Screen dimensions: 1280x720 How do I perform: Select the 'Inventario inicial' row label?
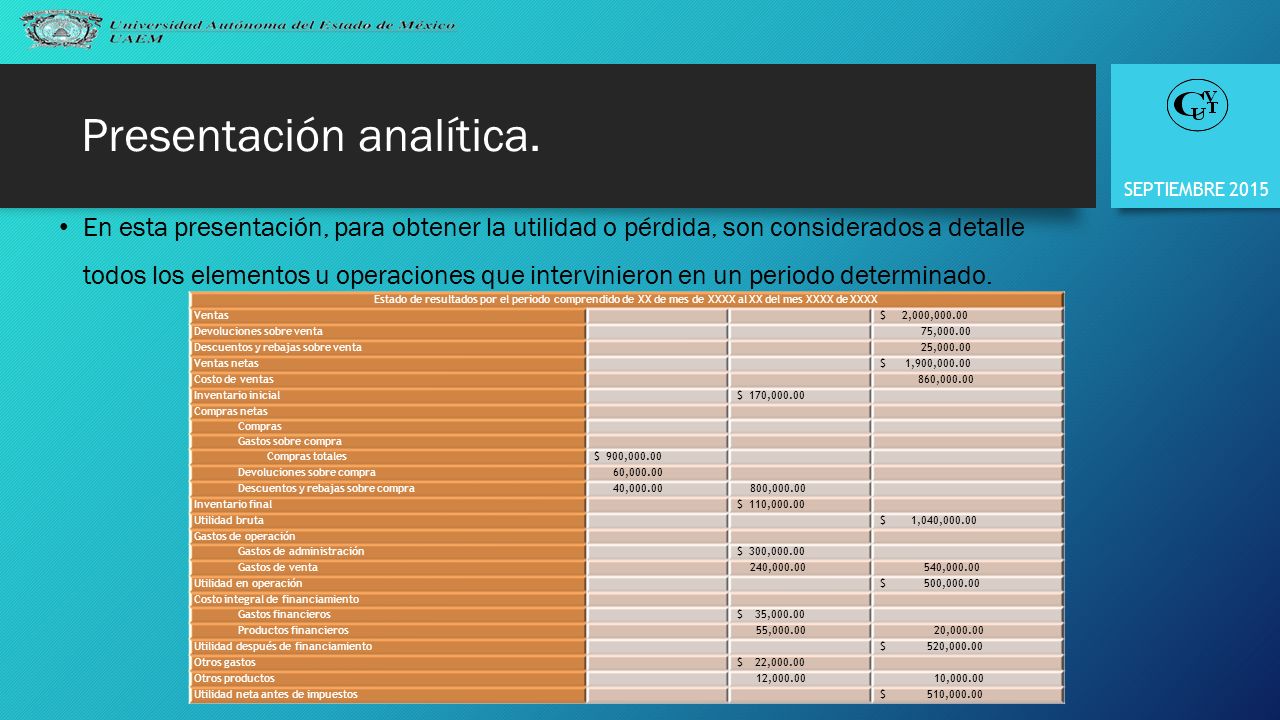(x=236, y=395)
